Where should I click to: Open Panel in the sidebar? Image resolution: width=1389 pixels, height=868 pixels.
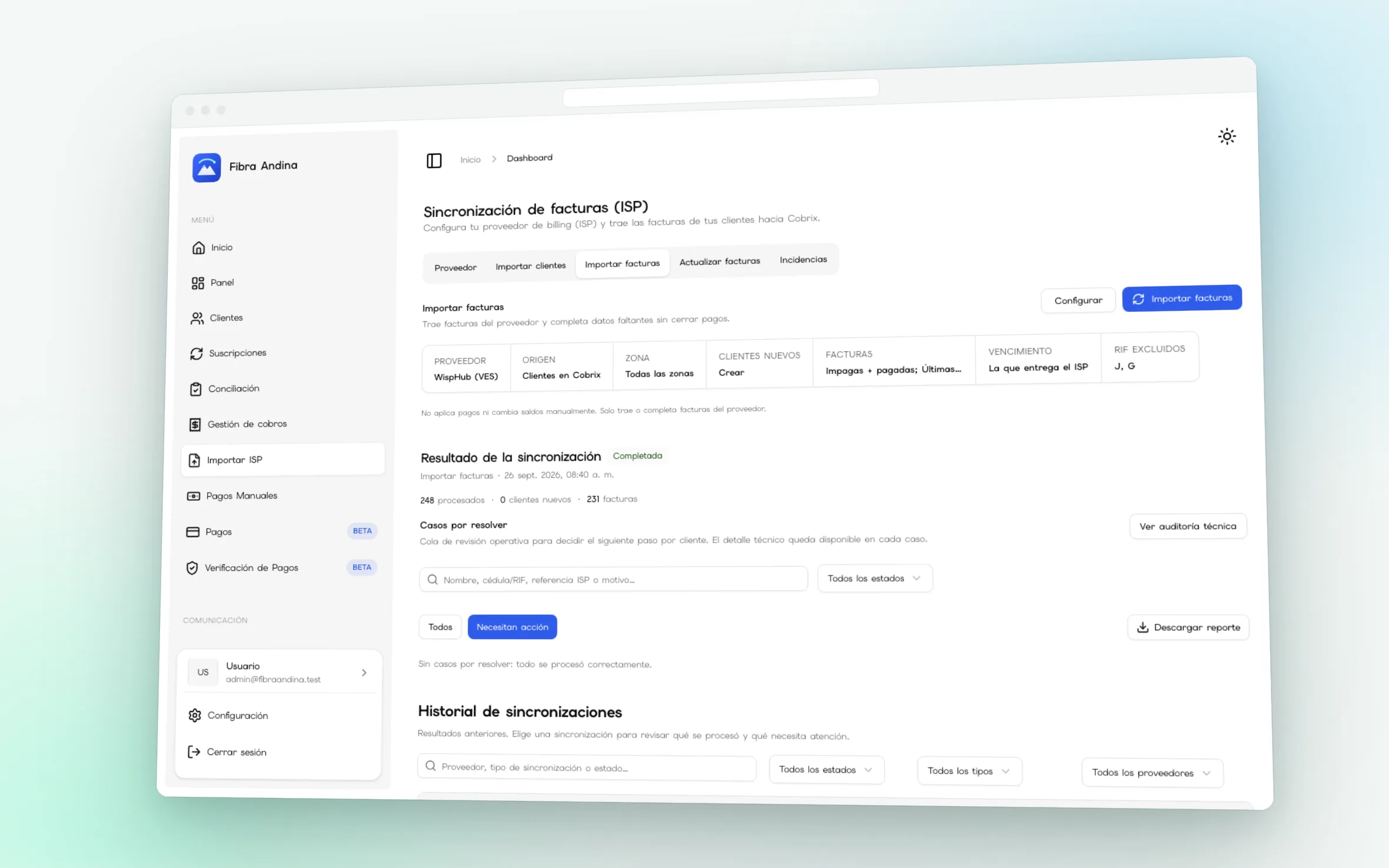(222, 283)
